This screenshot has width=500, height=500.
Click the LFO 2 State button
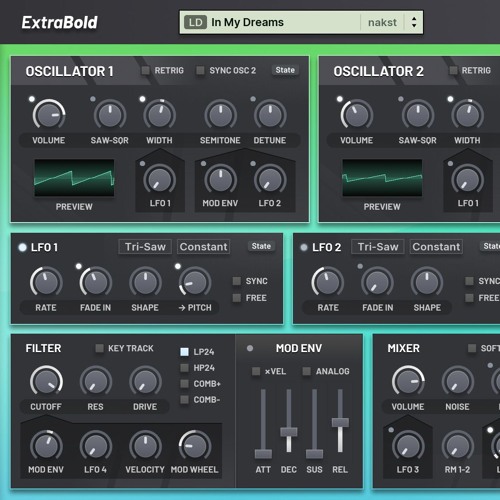[491, 246]
